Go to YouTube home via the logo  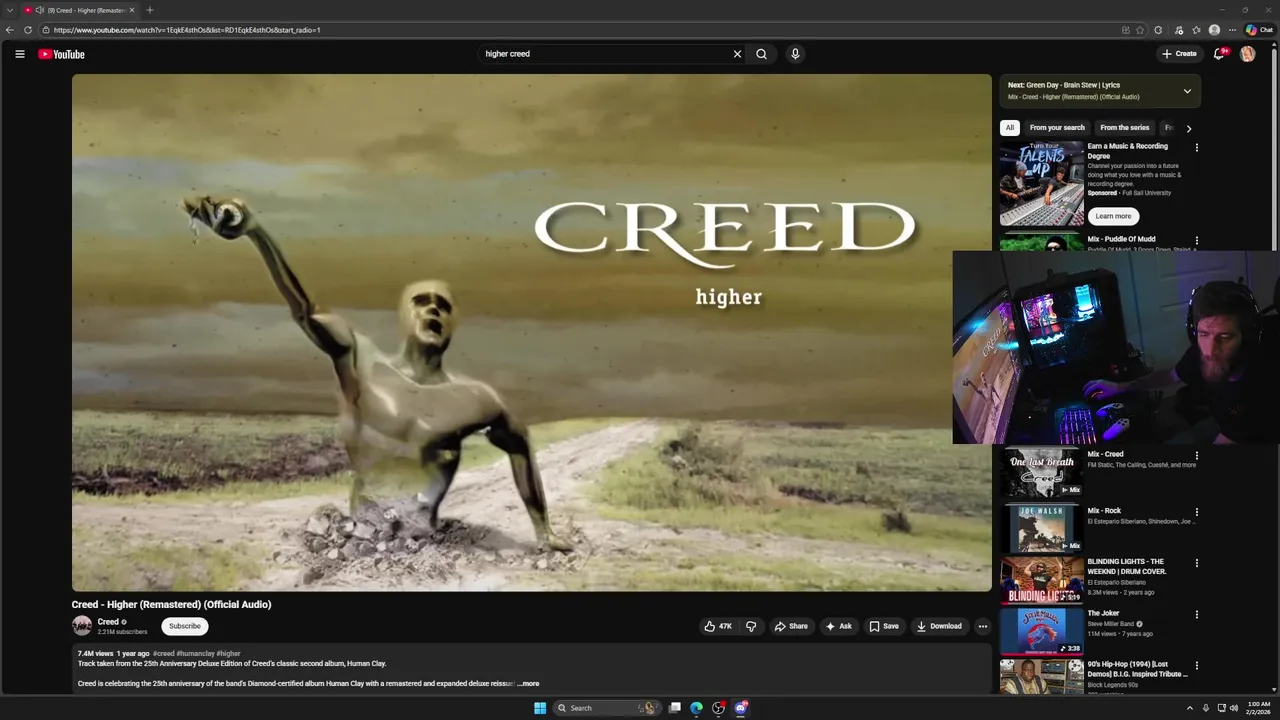click(61, 54)
